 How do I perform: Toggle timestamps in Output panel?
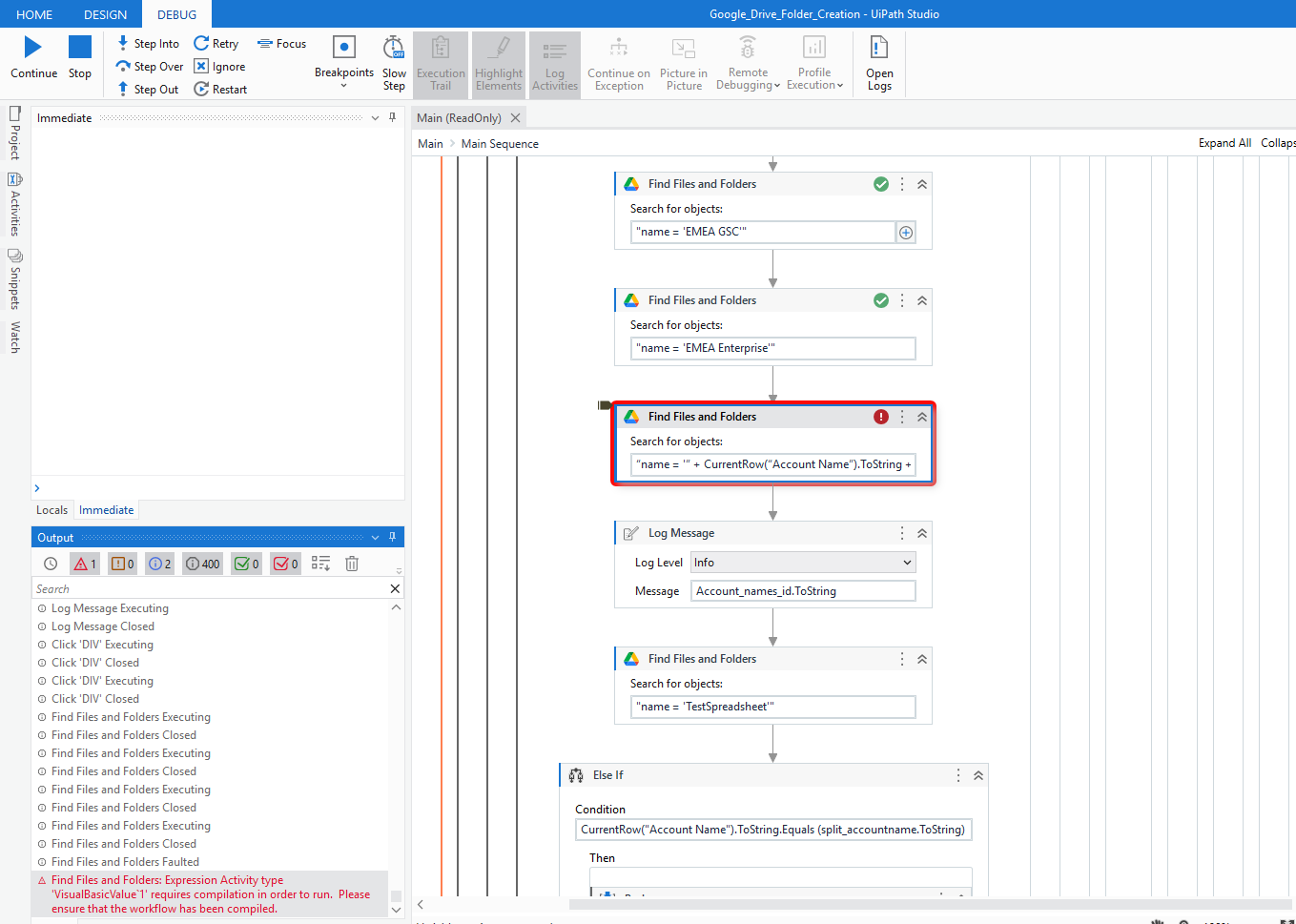[x=51, y=564]
